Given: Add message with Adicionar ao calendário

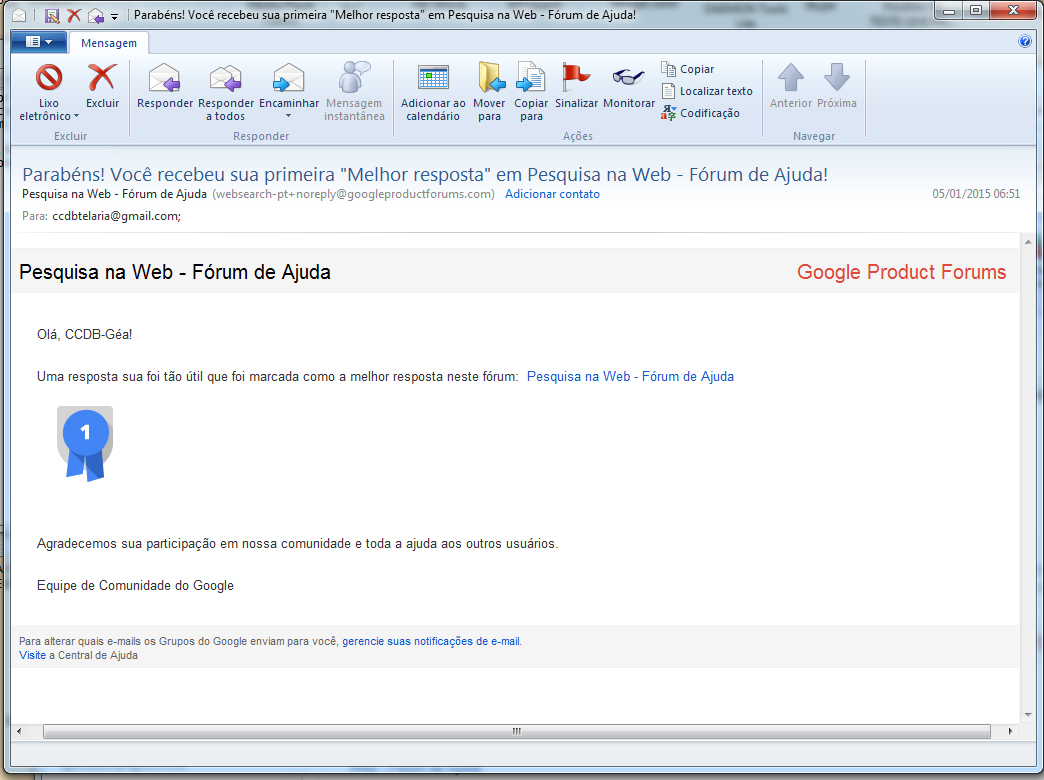Looking at the screenshot, I should (x=433, y=78).
